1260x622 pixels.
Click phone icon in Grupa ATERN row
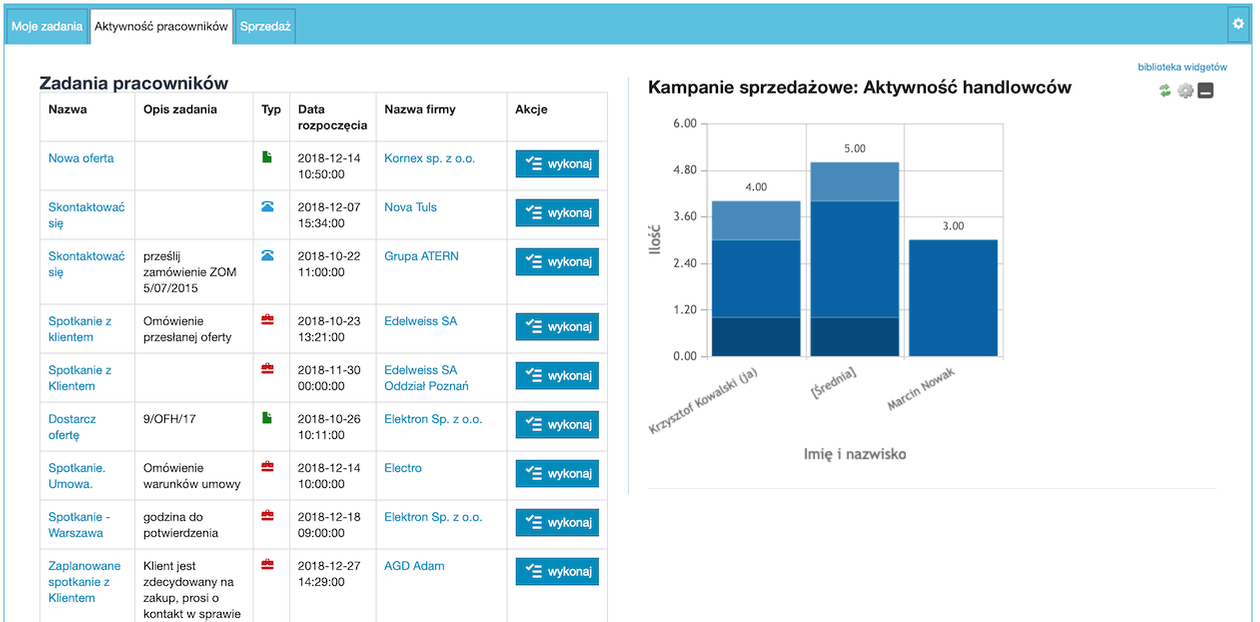[x=267, y=256]
